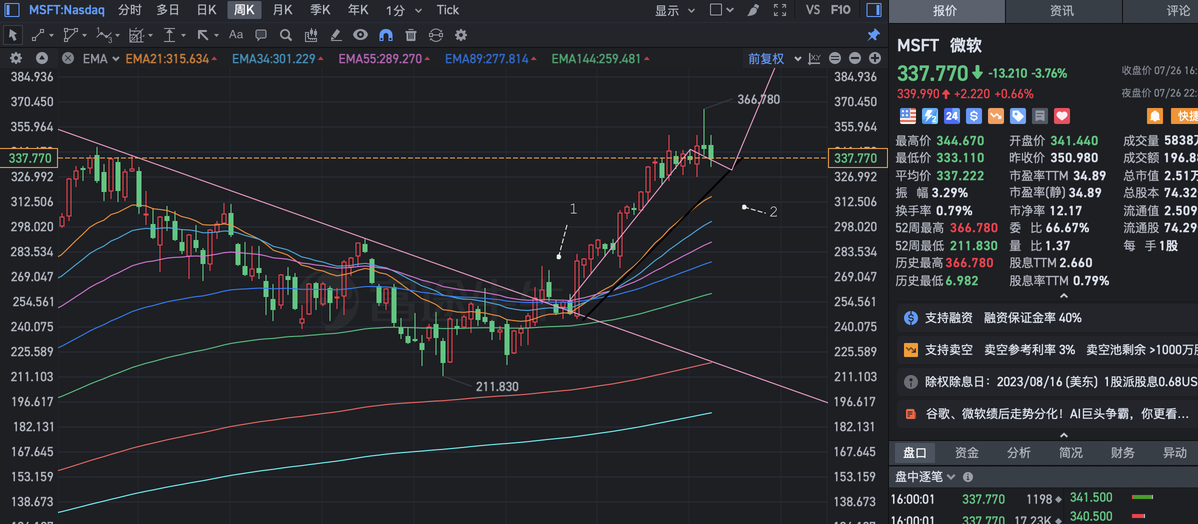The height and width of the screenshot is (524, 1198).
Task: Click the VS compare button
Action: click(813, 11)
